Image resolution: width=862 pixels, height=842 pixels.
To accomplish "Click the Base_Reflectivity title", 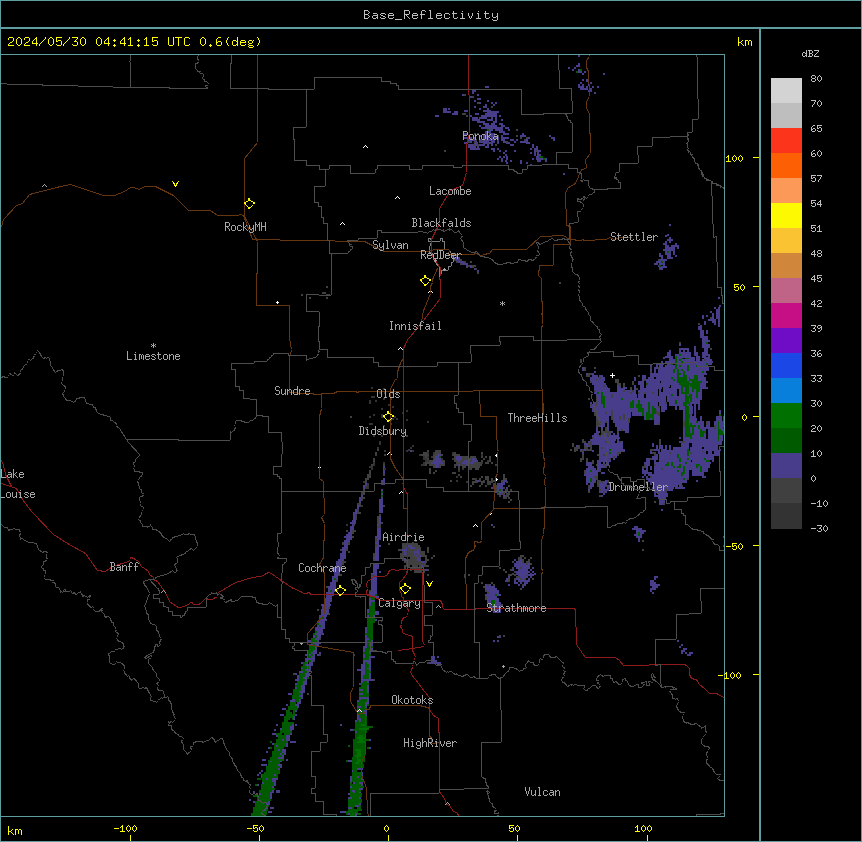I will click(x=431, y=15).
